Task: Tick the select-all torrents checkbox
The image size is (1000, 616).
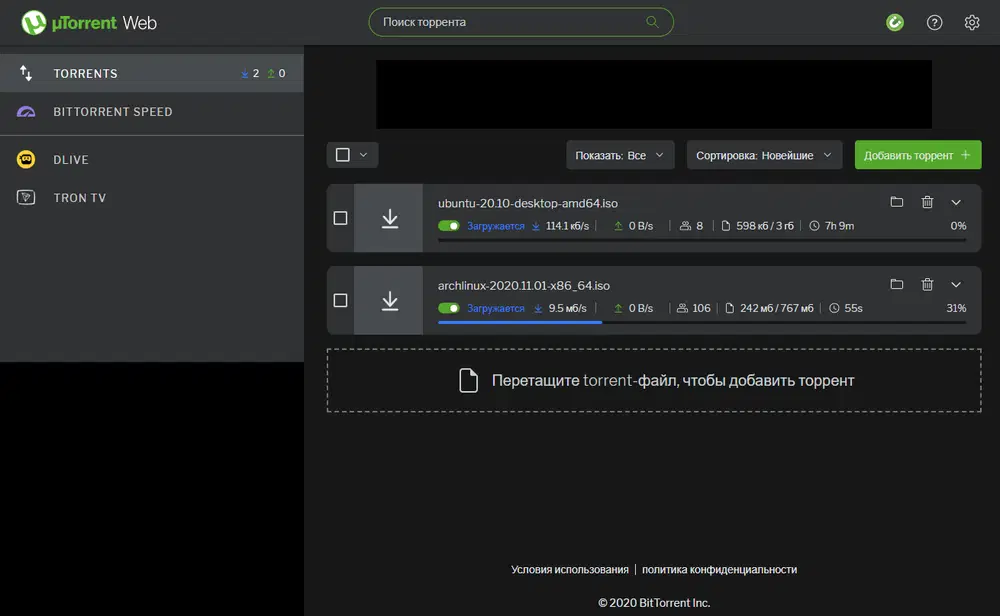Action: coord(342,155)
